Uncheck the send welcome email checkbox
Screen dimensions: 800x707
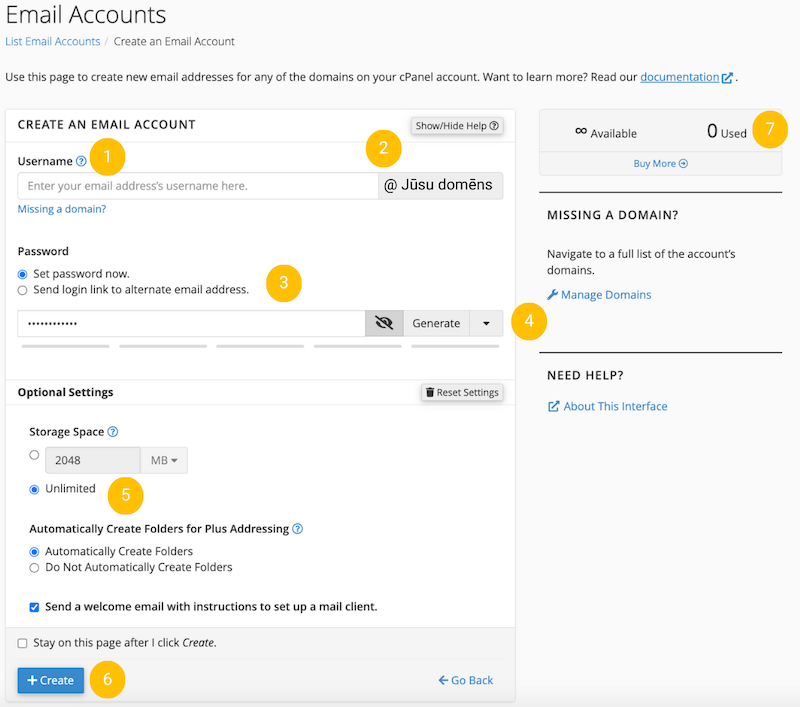pos(35,607)
